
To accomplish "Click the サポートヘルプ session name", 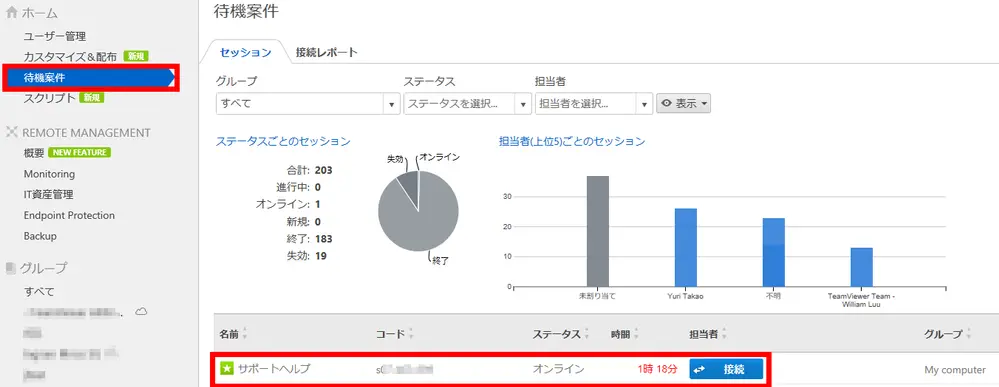I will 275,369.
